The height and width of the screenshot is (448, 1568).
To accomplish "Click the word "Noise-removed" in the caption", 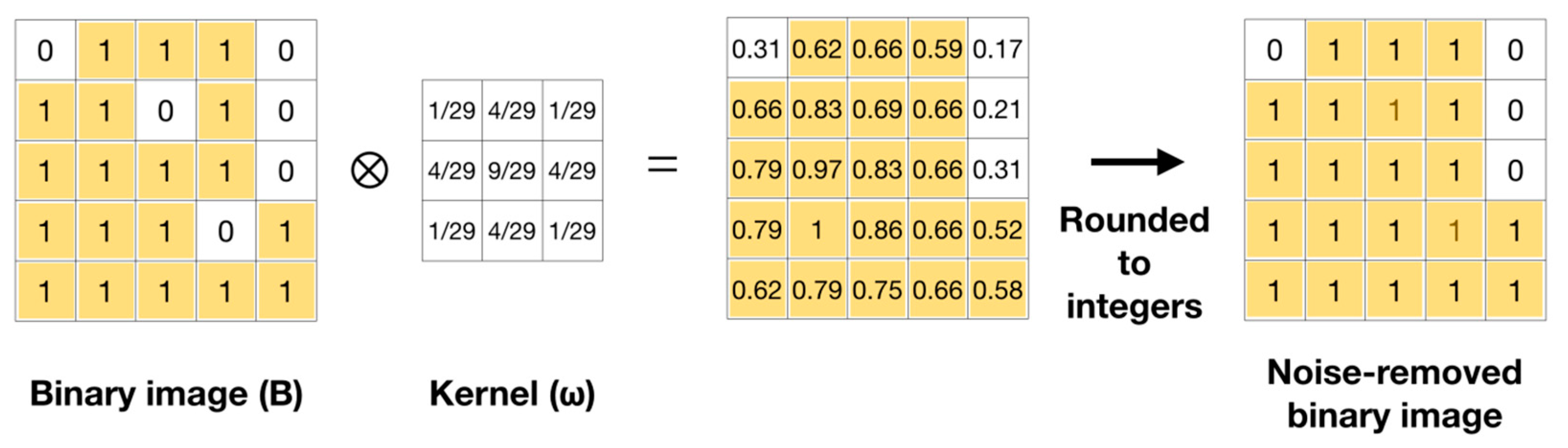I will click(1395, 372).
